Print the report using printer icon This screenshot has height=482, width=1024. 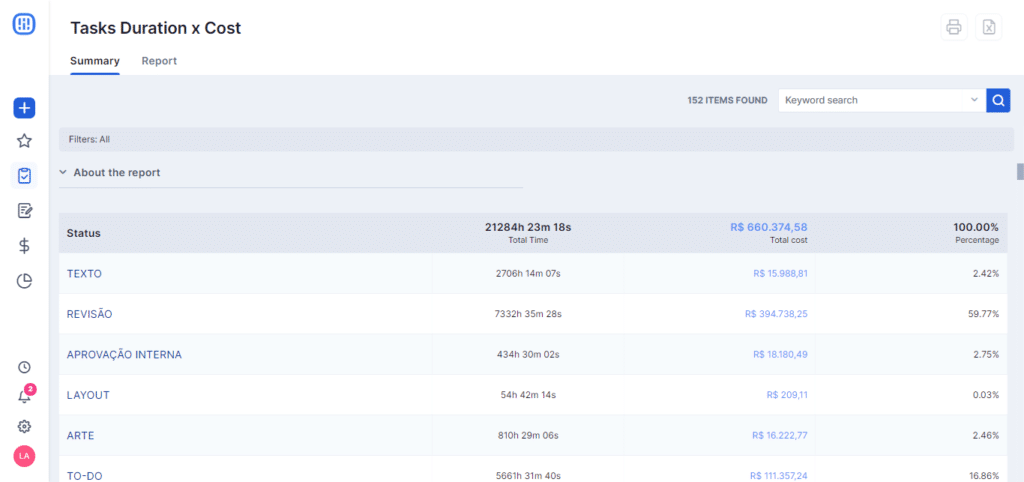[954, 27]
